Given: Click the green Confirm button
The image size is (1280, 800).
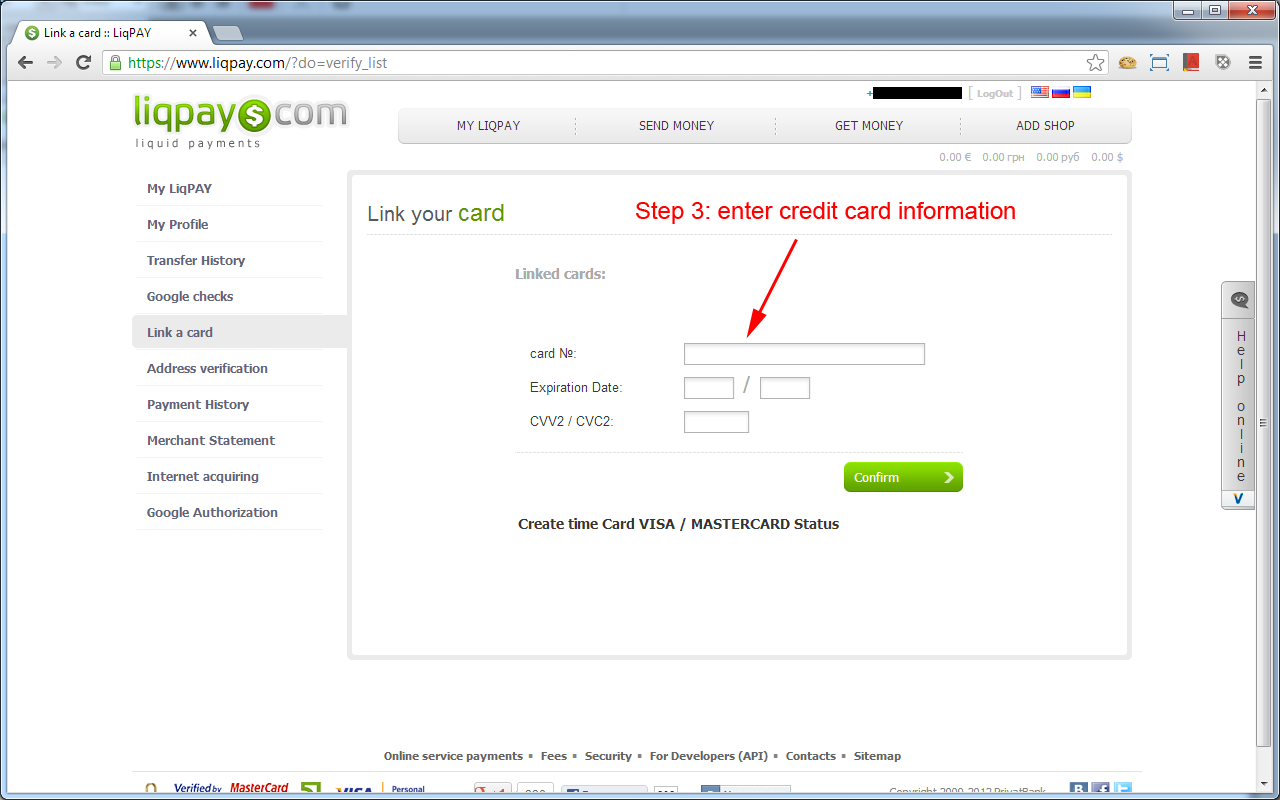Looking at the screenshot, I should coord(903,477).
